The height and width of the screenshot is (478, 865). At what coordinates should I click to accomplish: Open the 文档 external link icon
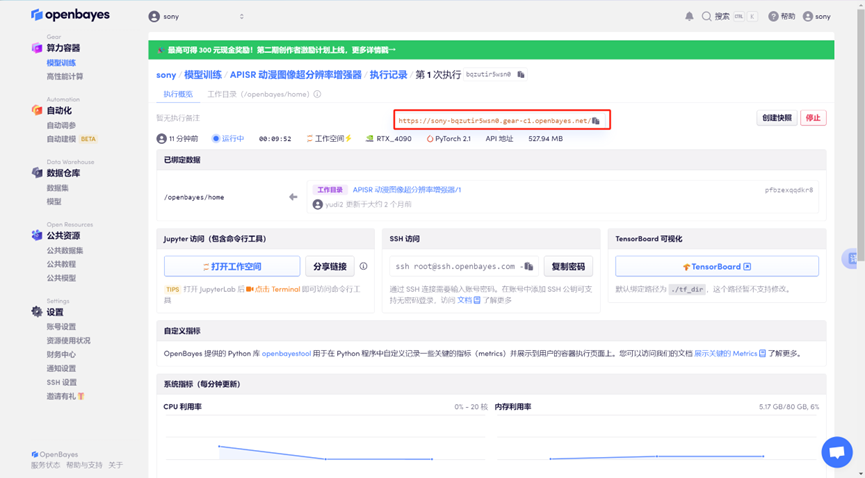(477, 300)
